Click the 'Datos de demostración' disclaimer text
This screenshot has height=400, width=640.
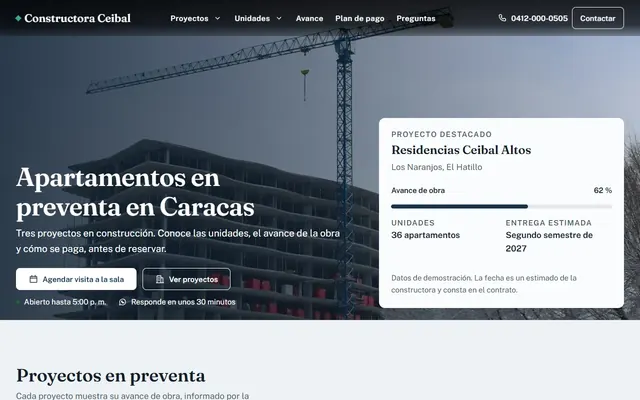point(484,284)
